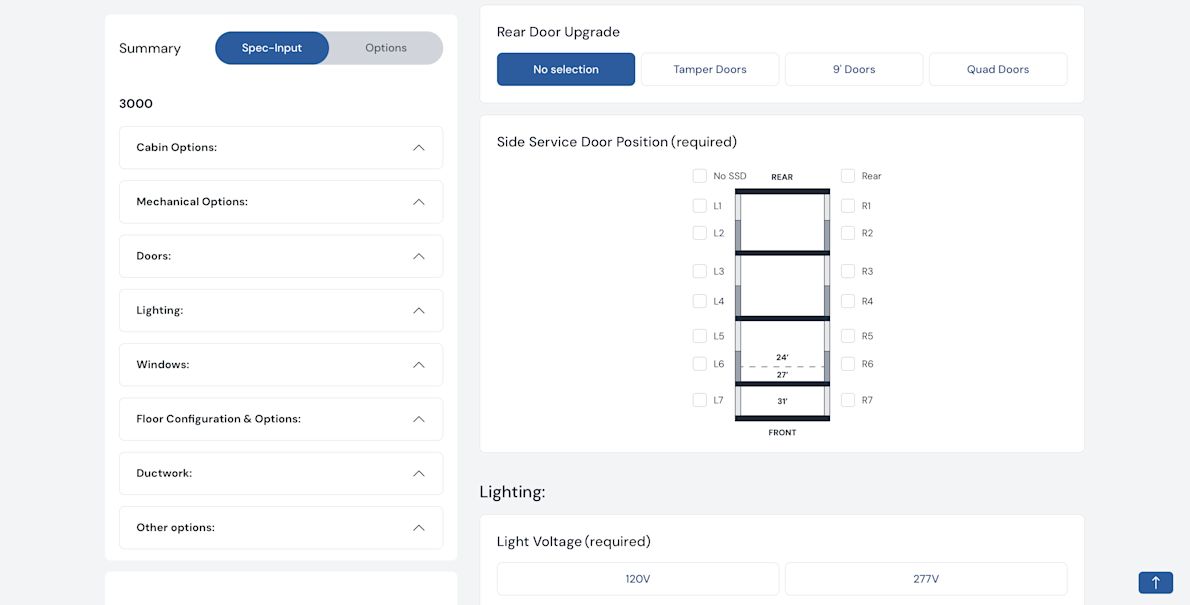Select 277V light voltage
Image resolution: width=1190 pixels, height=605 pixels.
pos(926,579)
